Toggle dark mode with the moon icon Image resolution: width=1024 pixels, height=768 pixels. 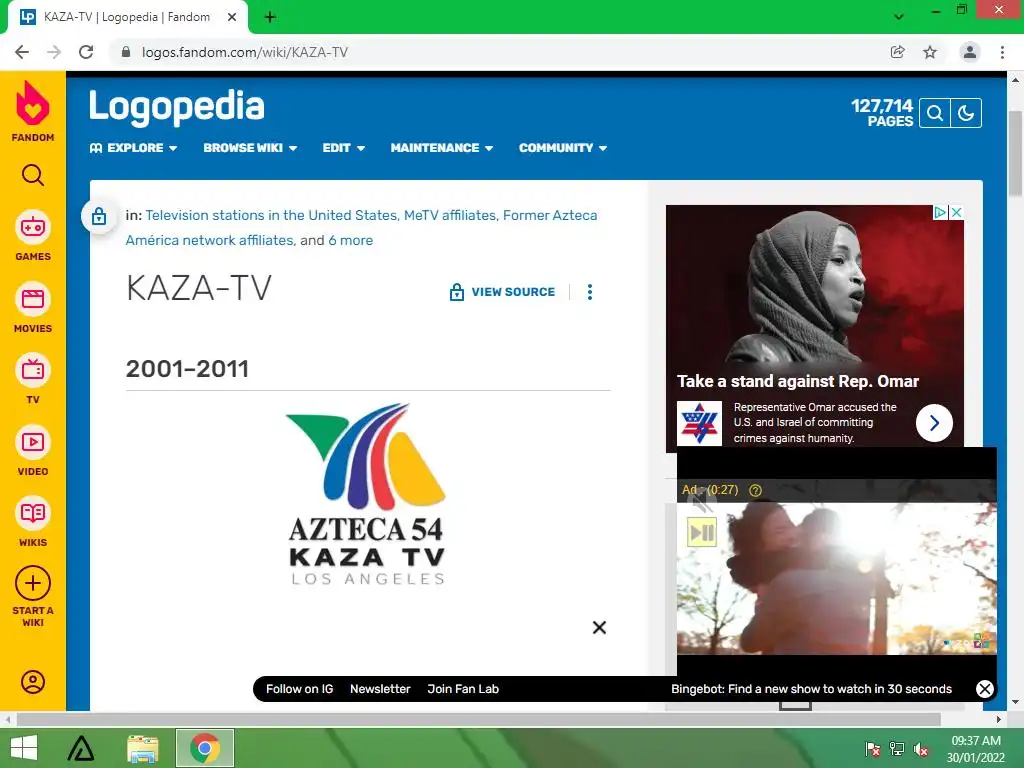click(966, 113)
